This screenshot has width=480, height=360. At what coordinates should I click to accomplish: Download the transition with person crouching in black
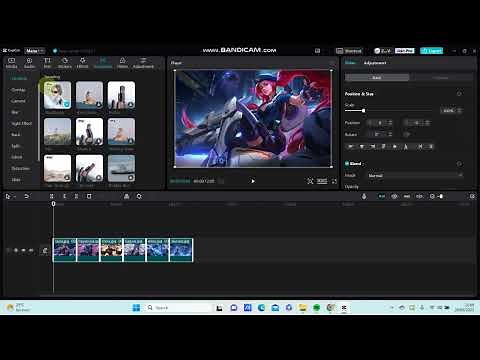tap(99, 141)
